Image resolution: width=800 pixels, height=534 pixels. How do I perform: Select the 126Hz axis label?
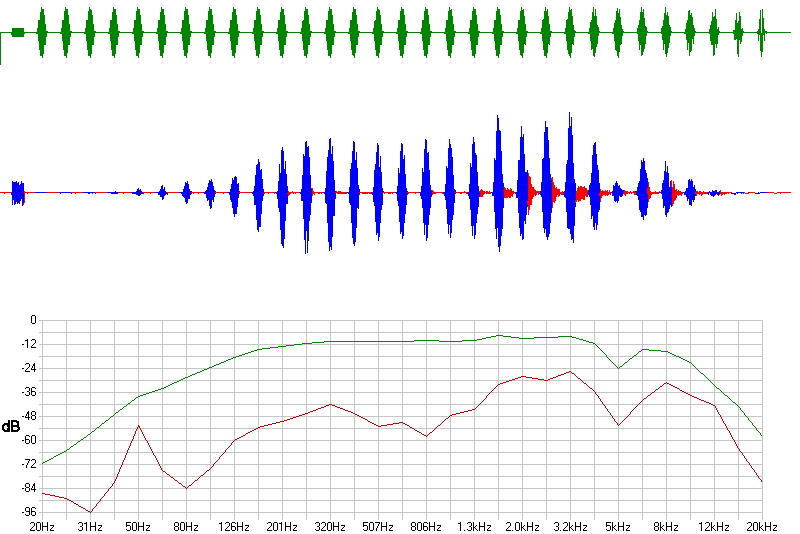pos(234,527)
